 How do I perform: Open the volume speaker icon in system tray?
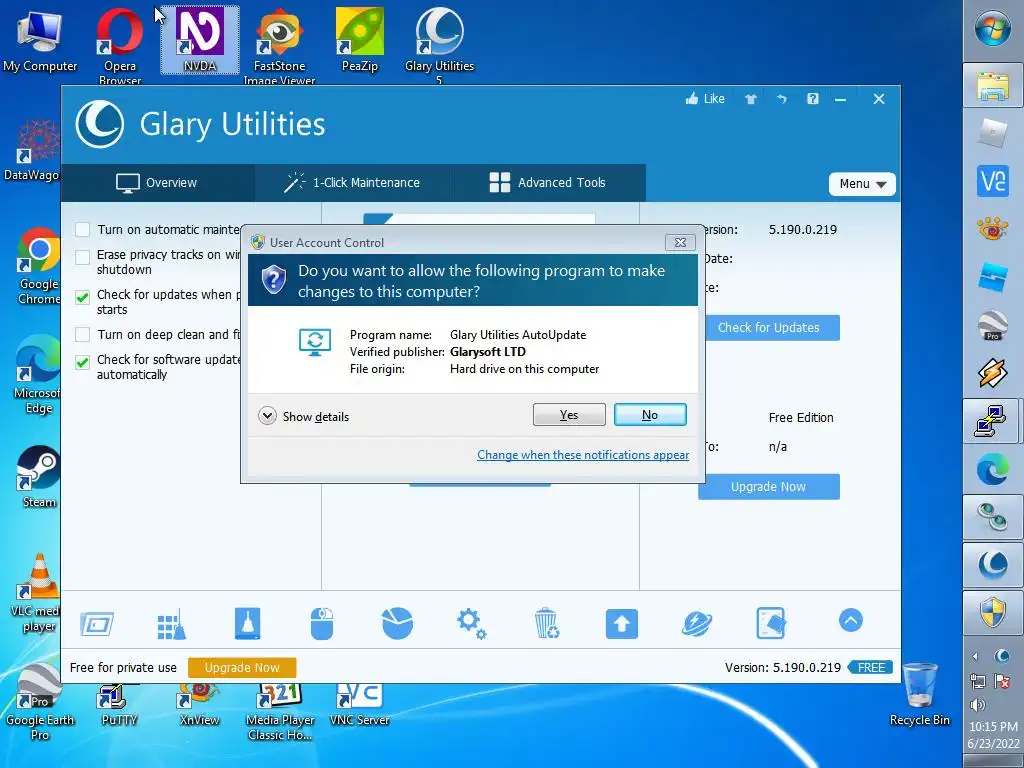(x=978, y=705)
